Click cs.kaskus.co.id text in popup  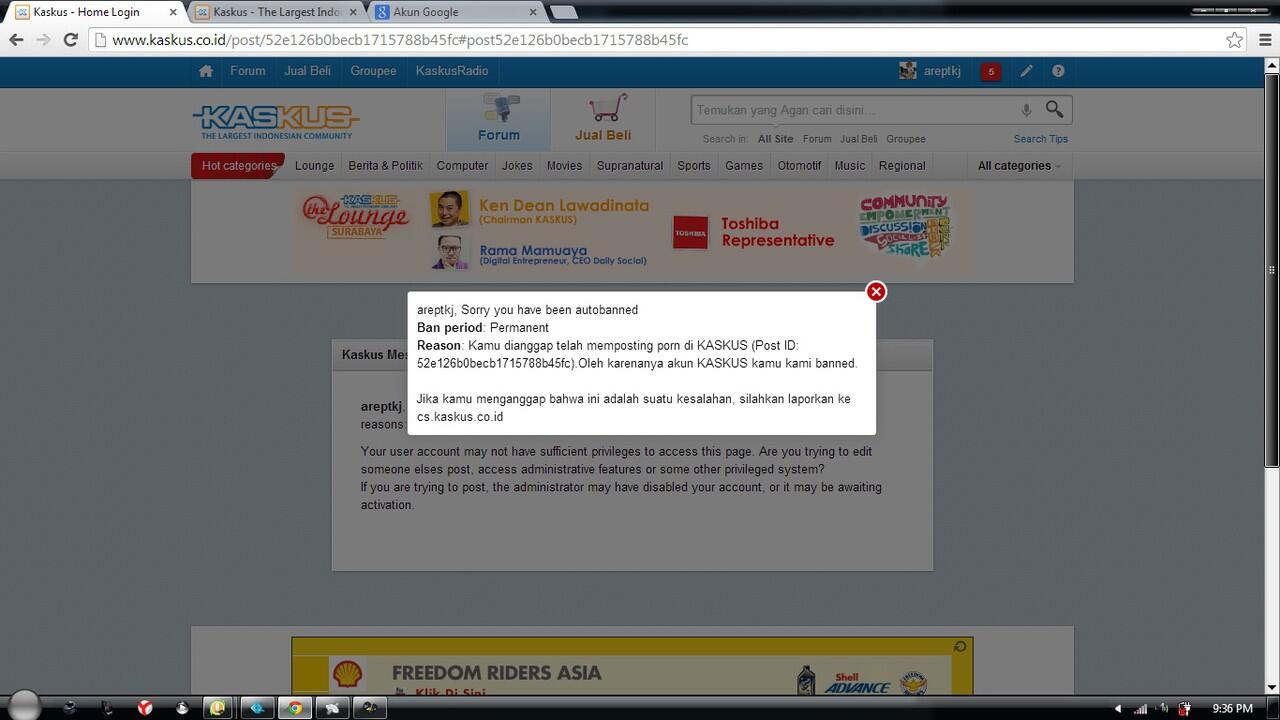click(x=460, y=417)
